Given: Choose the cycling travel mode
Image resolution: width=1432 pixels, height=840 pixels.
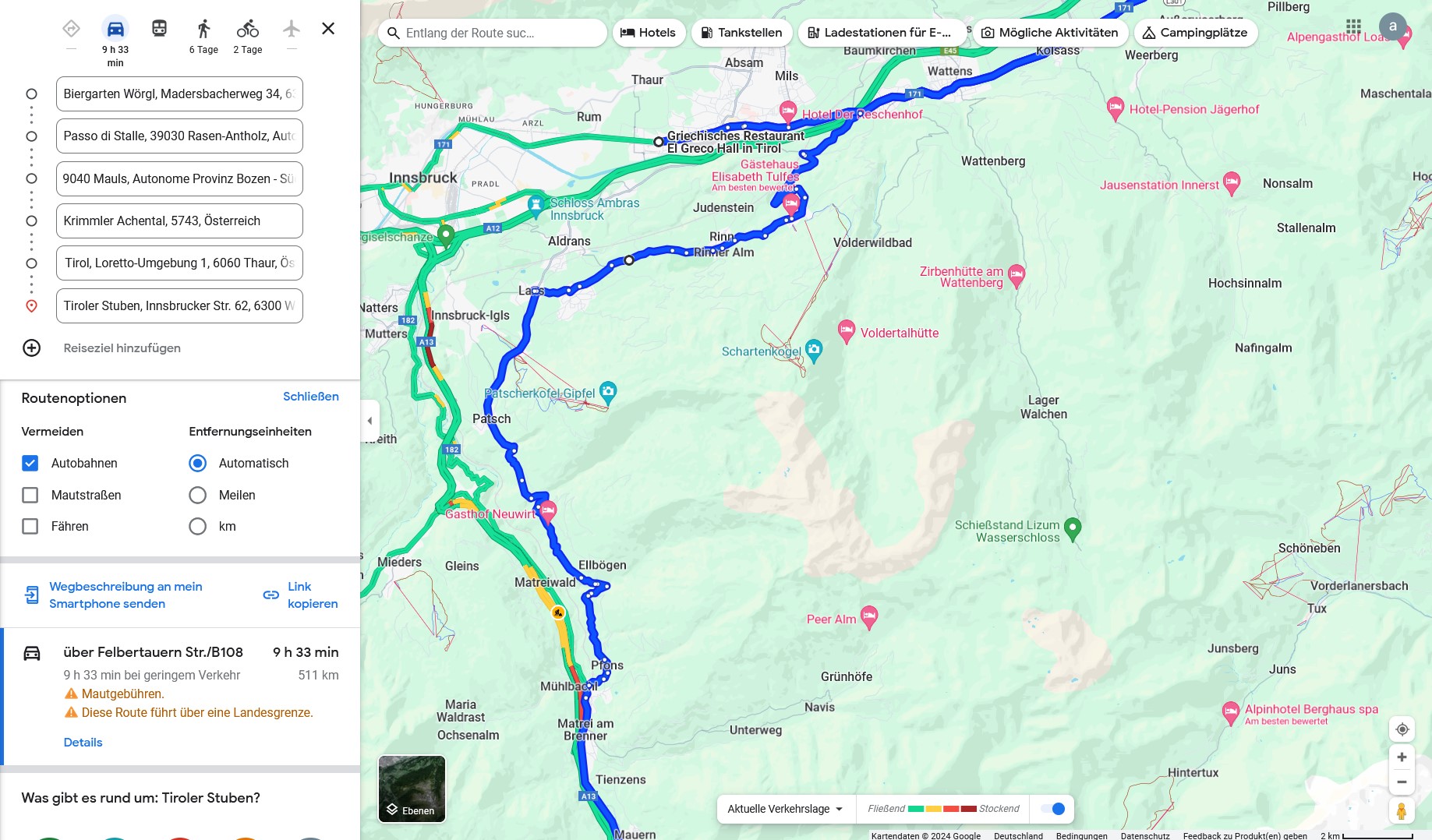Looking at the screenshot, I should point(248,30).
